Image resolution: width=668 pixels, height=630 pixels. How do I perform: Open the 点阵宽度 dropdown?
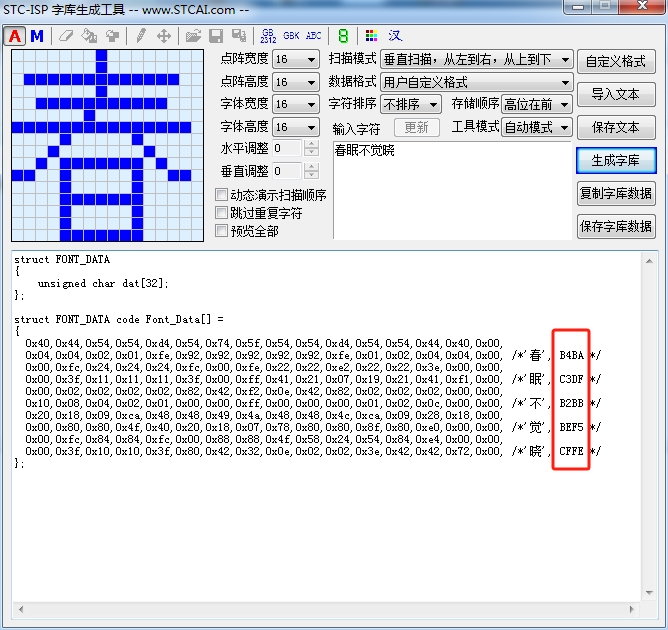pyautogui.click(x=296, y=59)
